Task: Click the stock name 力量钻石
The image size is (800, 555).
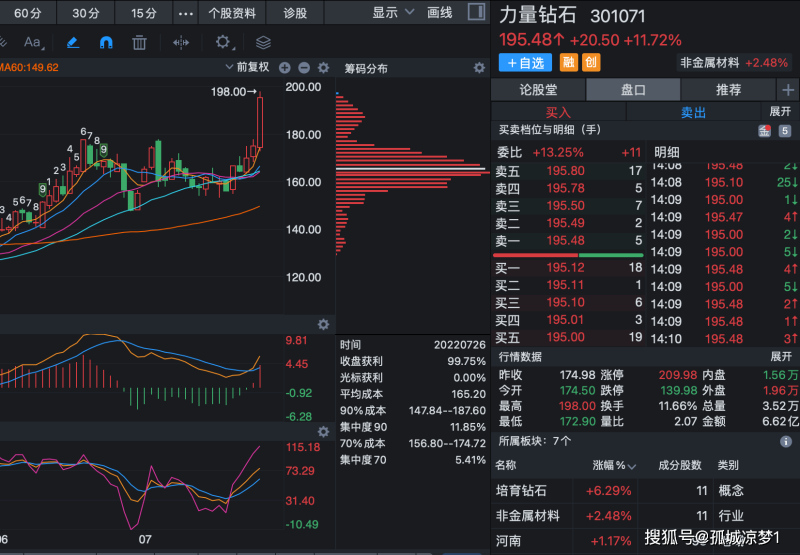Action: click(x=538, y=15)
